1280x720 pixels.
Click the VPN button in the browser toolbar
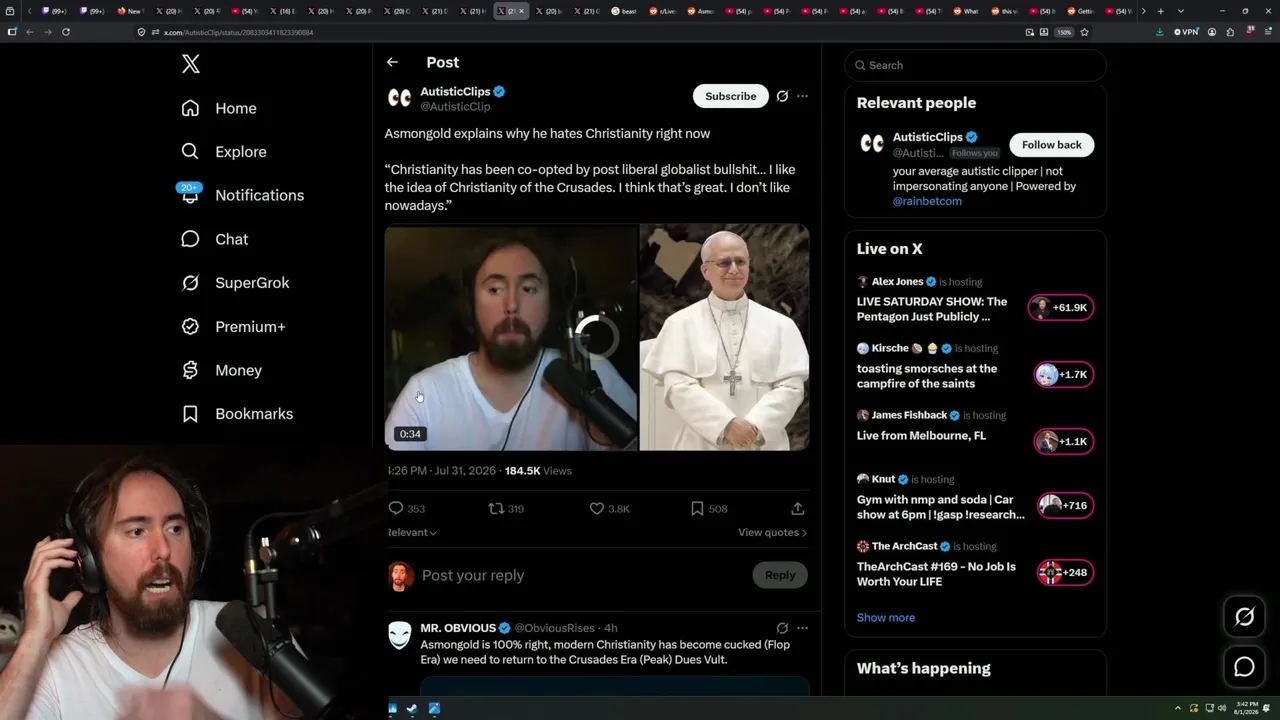coord(1186,32)
